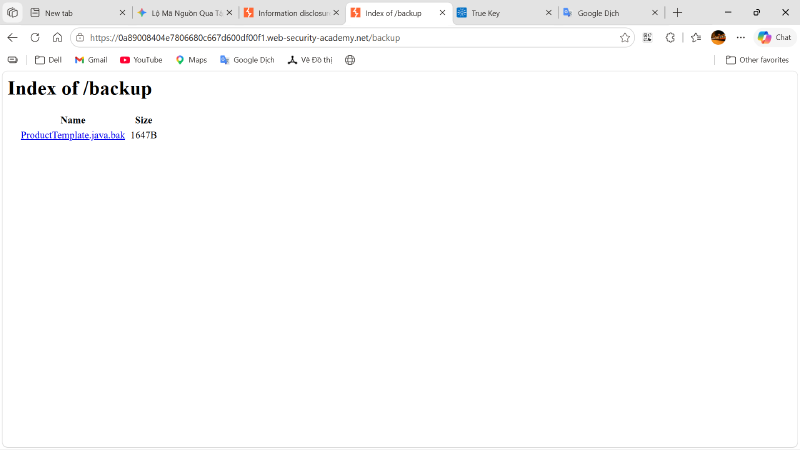Open a new browser tab
The height and width of the screenshot is (450, 800).
tap(678, 13)
